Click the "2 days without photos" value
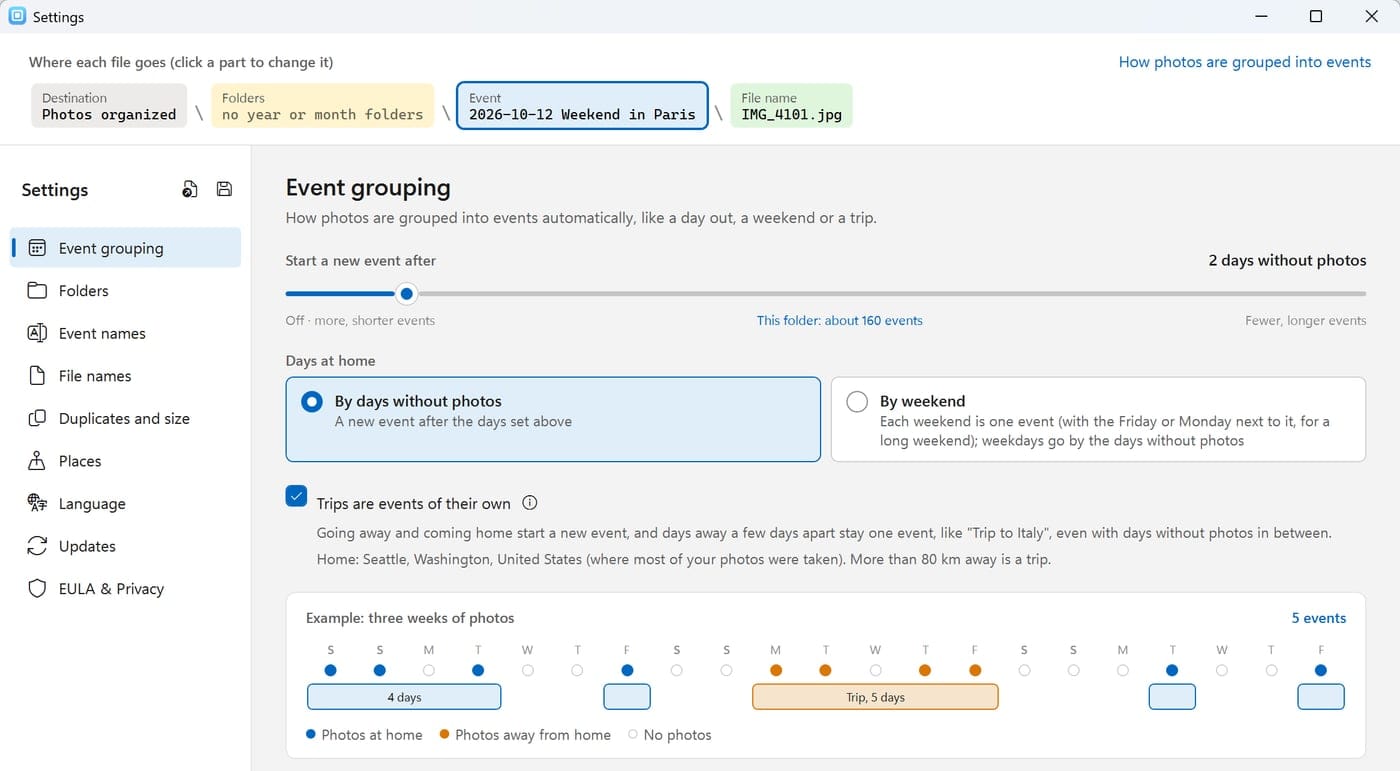 coord(1287,261)
